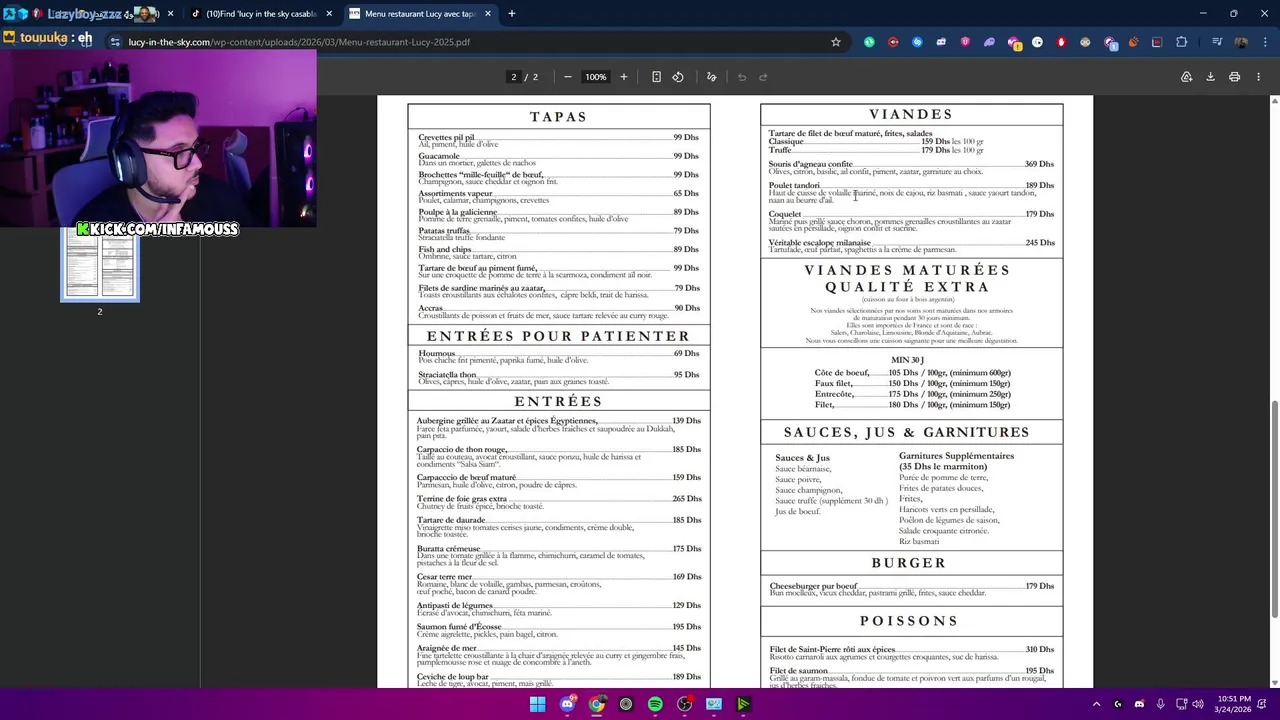Click 'Houmous' under Entrées pour patienter
The image size is (1280, 720).
437,353
